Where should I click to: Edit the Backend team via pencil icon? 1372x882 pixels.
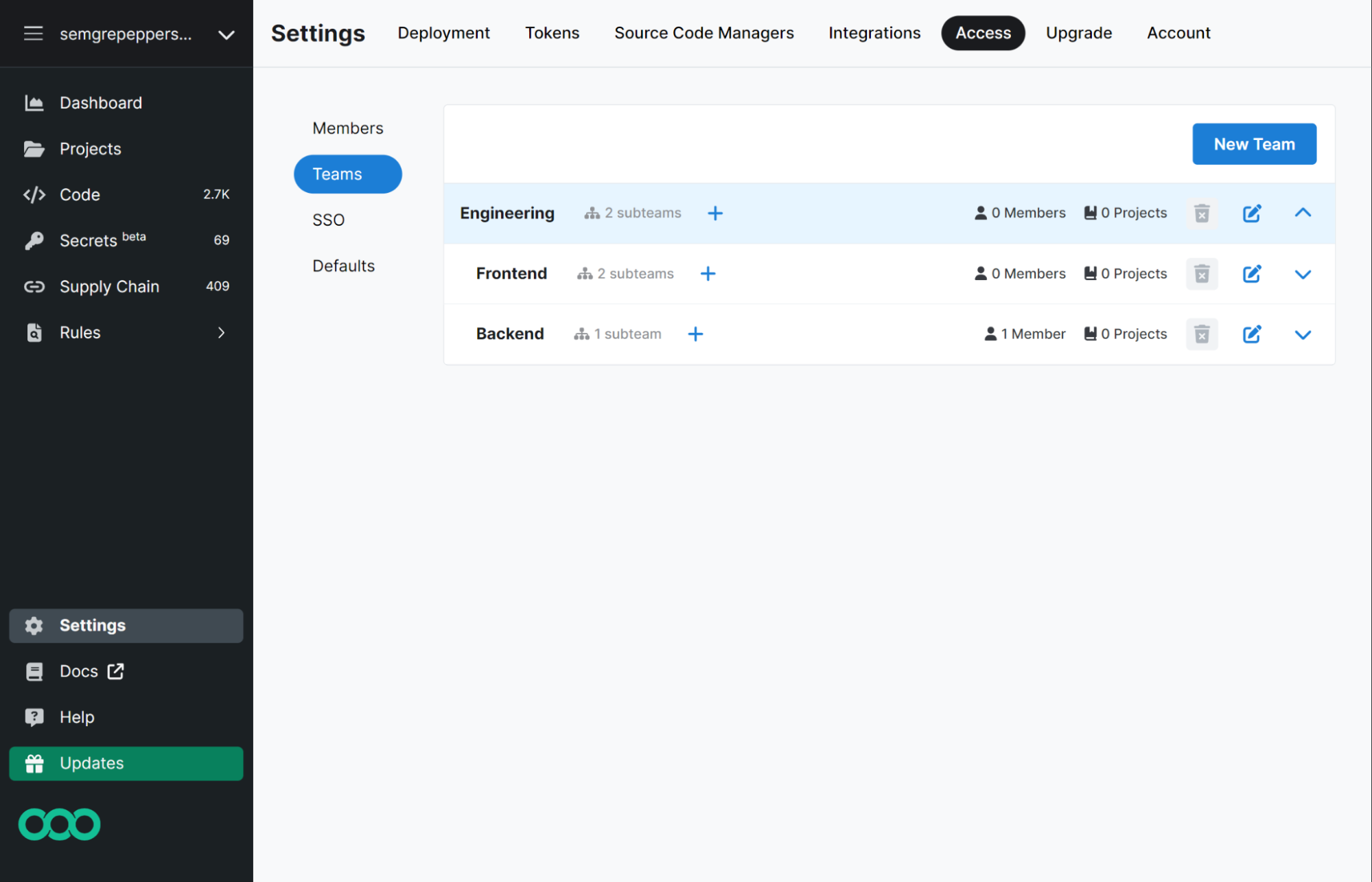tap(1252, 334)
